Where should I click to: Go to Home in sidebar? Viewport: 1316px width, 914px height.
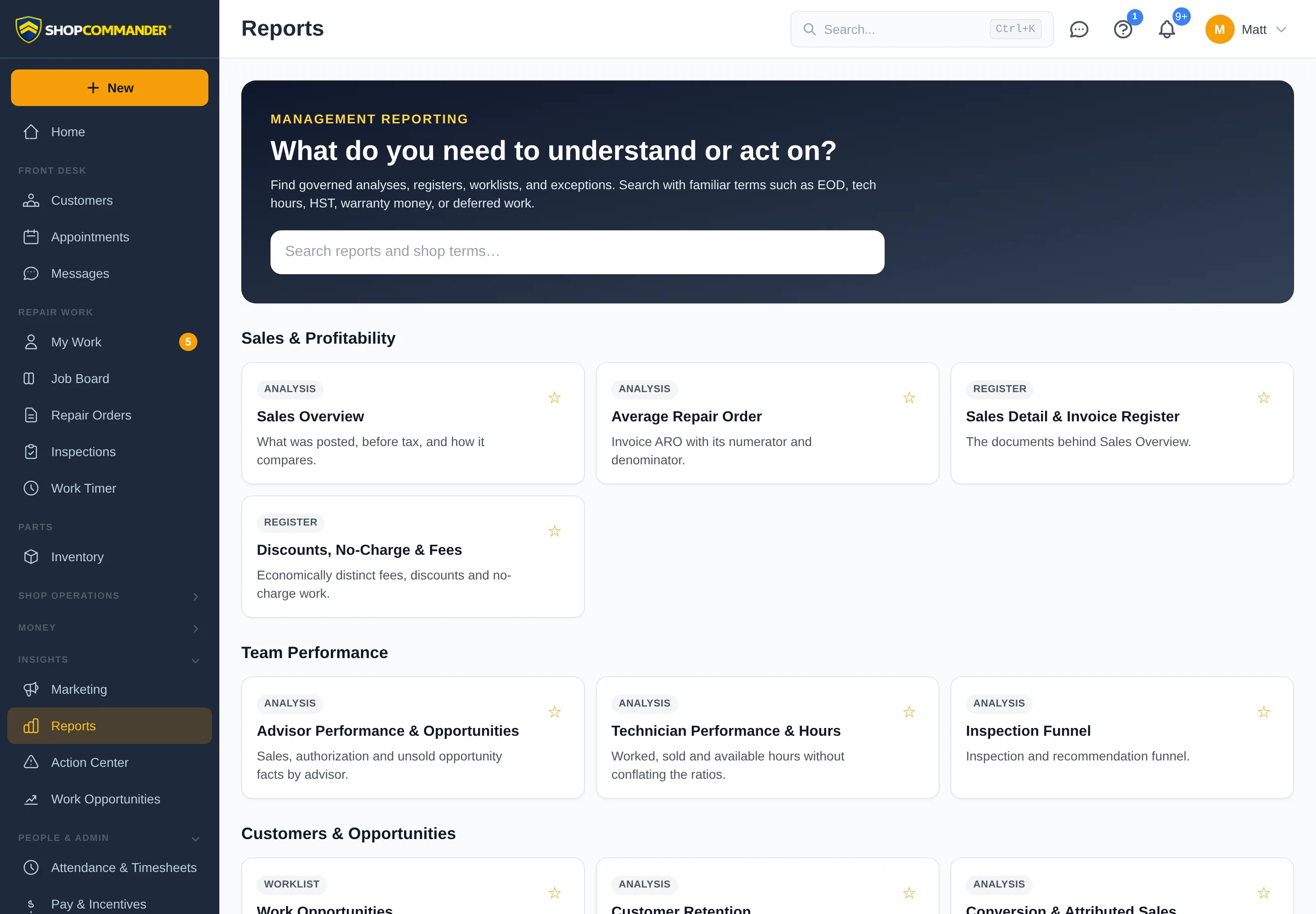point(109,132)
